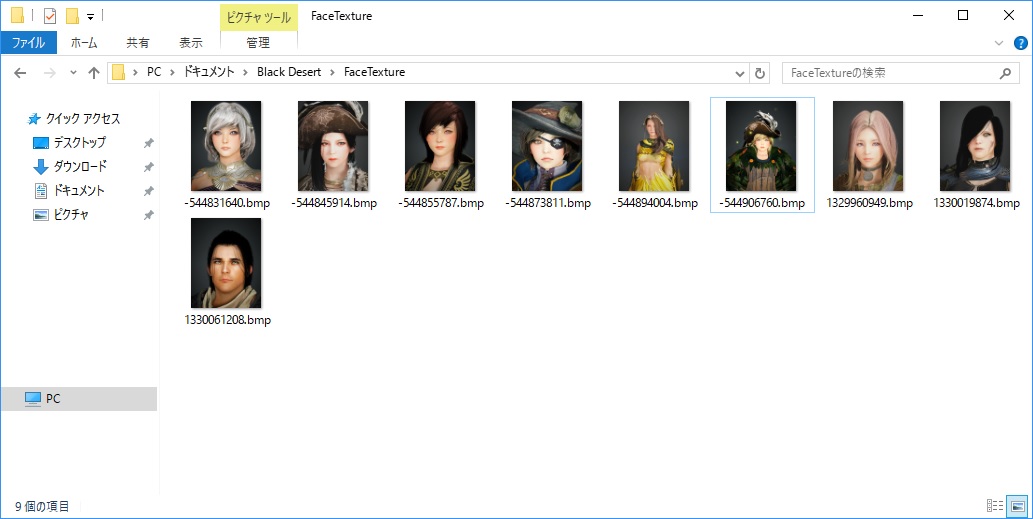Click FaceTexture in the address breadcrumb
Image resolution: width=1033 pixels, height=519 pixels.
click(374, 72)
